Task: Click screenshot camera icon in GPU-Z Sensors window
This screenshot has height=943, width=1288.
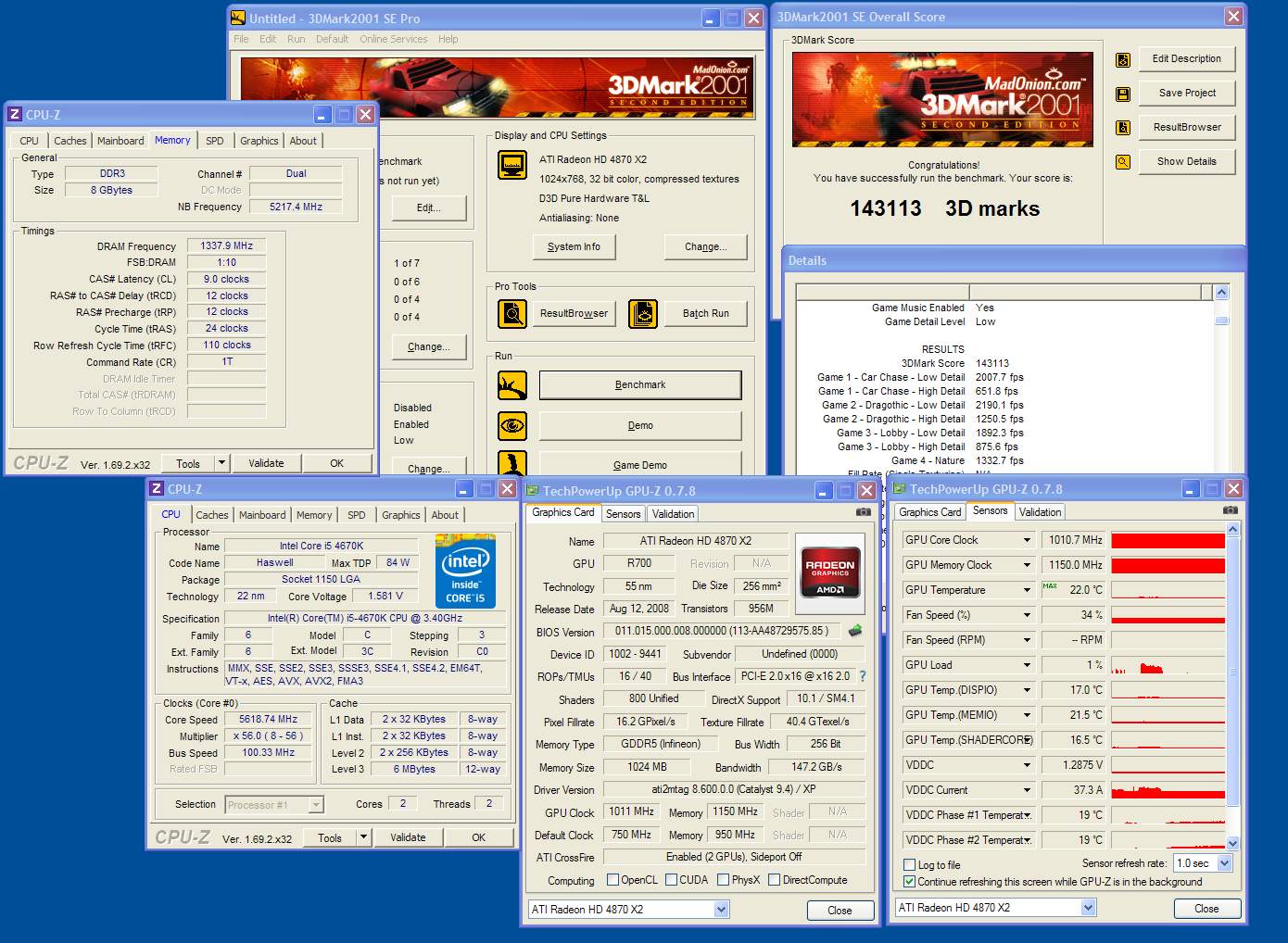Action: 1231,510
